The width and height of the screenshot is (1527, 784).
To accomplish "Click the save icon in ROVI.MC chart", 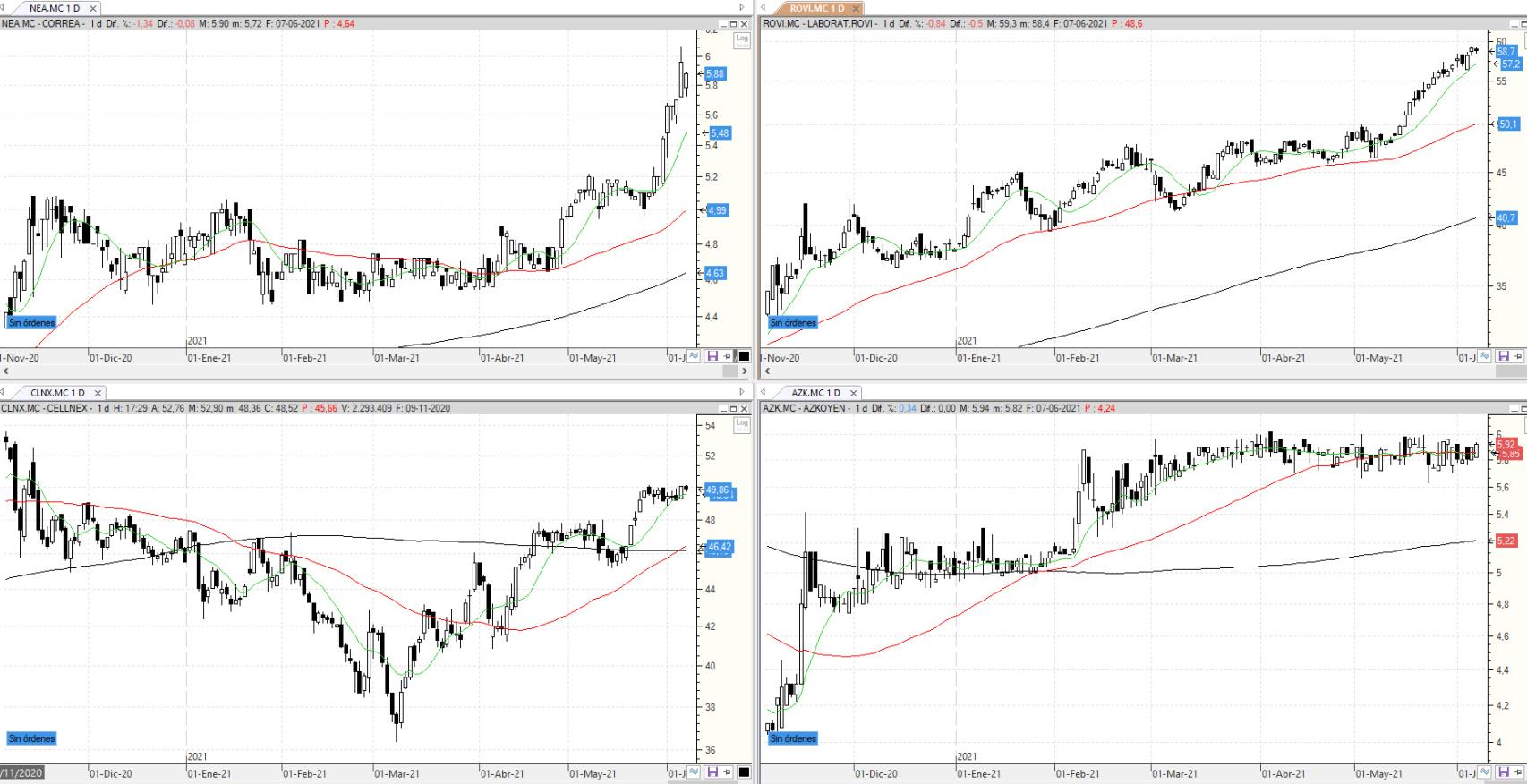I will point(1504,356).
